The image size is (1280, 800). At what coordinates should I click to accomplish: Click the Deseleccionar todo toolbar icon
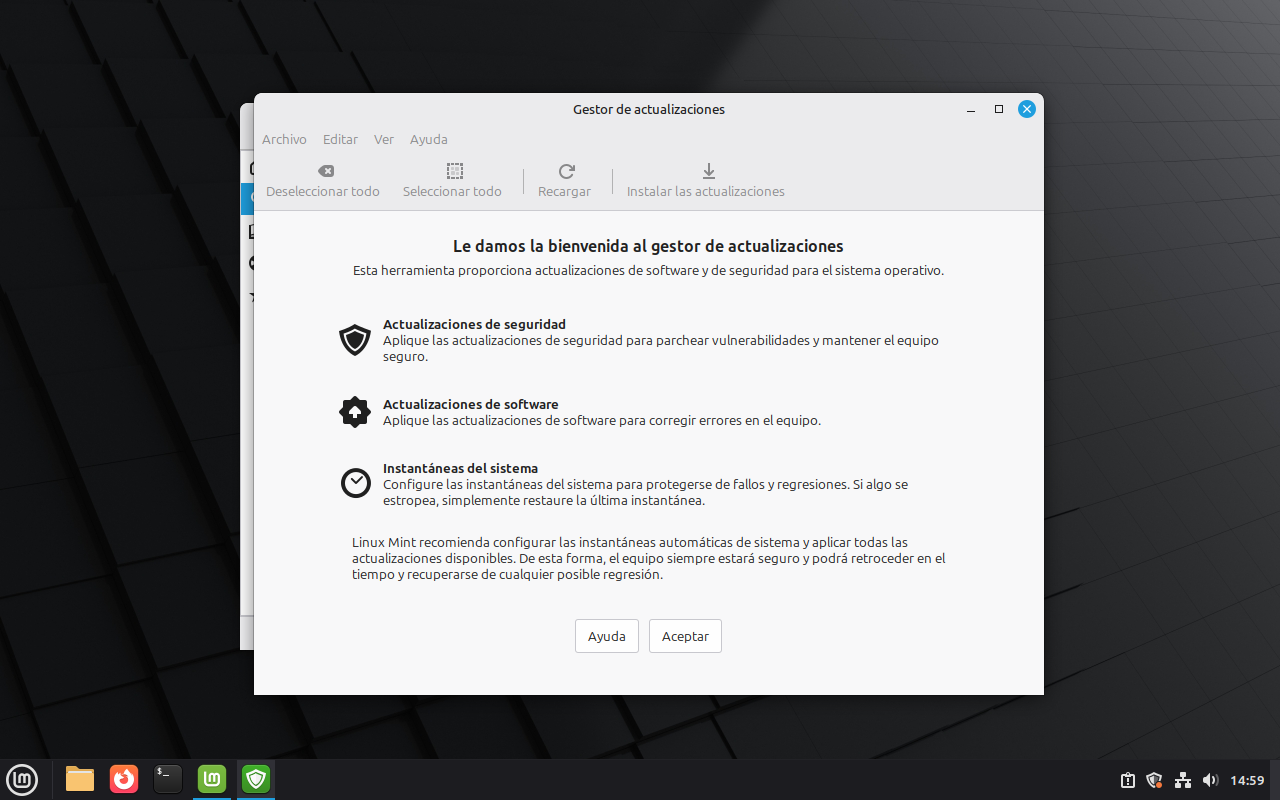[325, 171]
